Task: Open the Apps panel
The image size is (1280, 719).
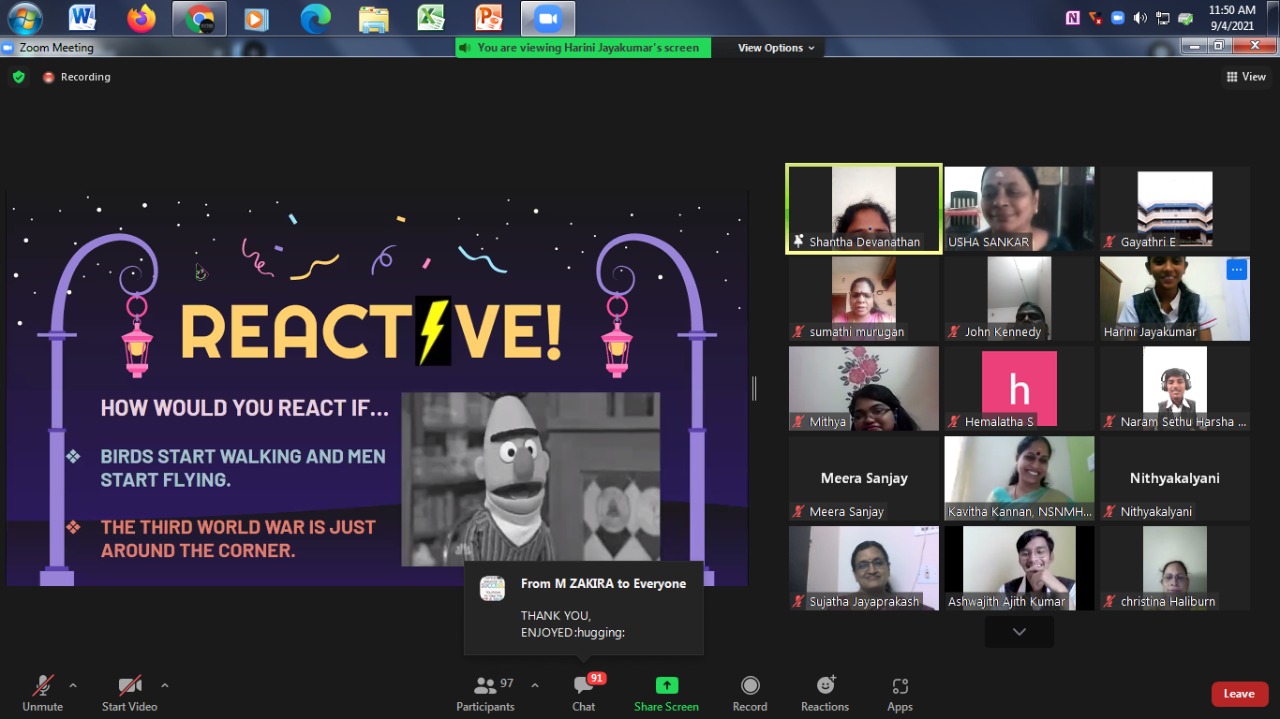Action: click(x=899, y=692)
